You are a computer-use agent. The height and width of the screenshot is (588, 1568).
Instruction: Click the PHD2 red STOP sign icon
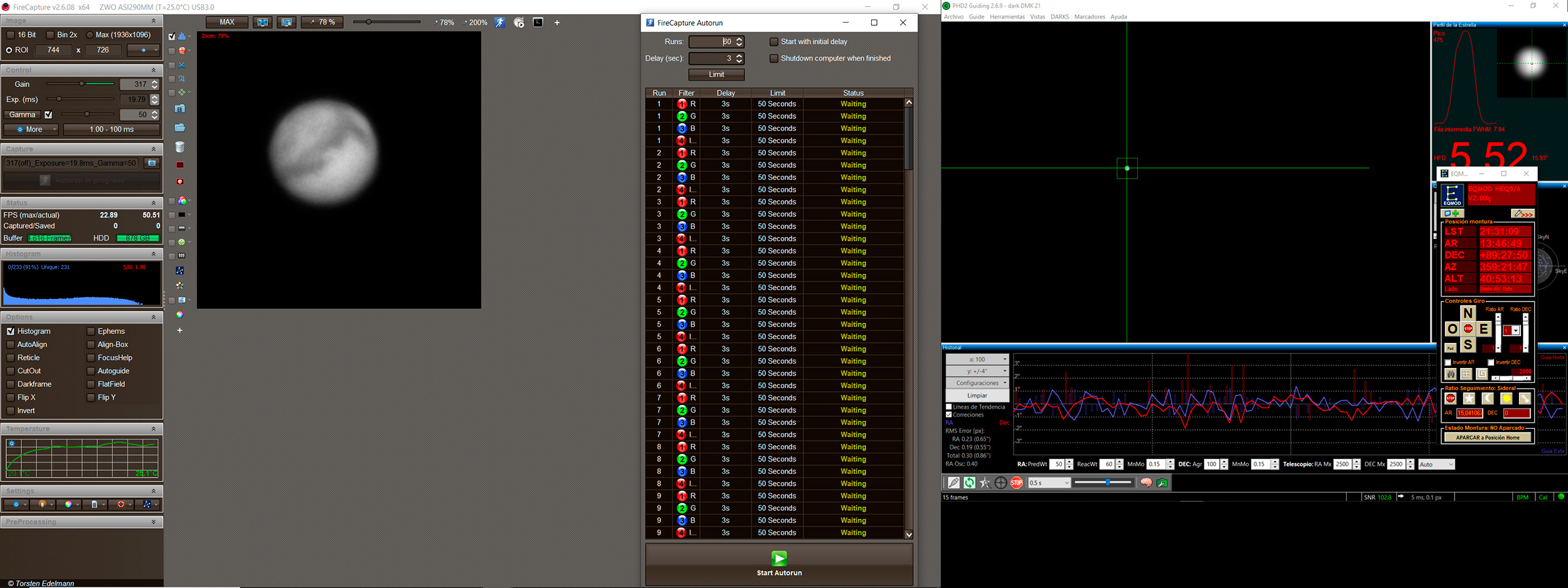tap(1017, 483)
